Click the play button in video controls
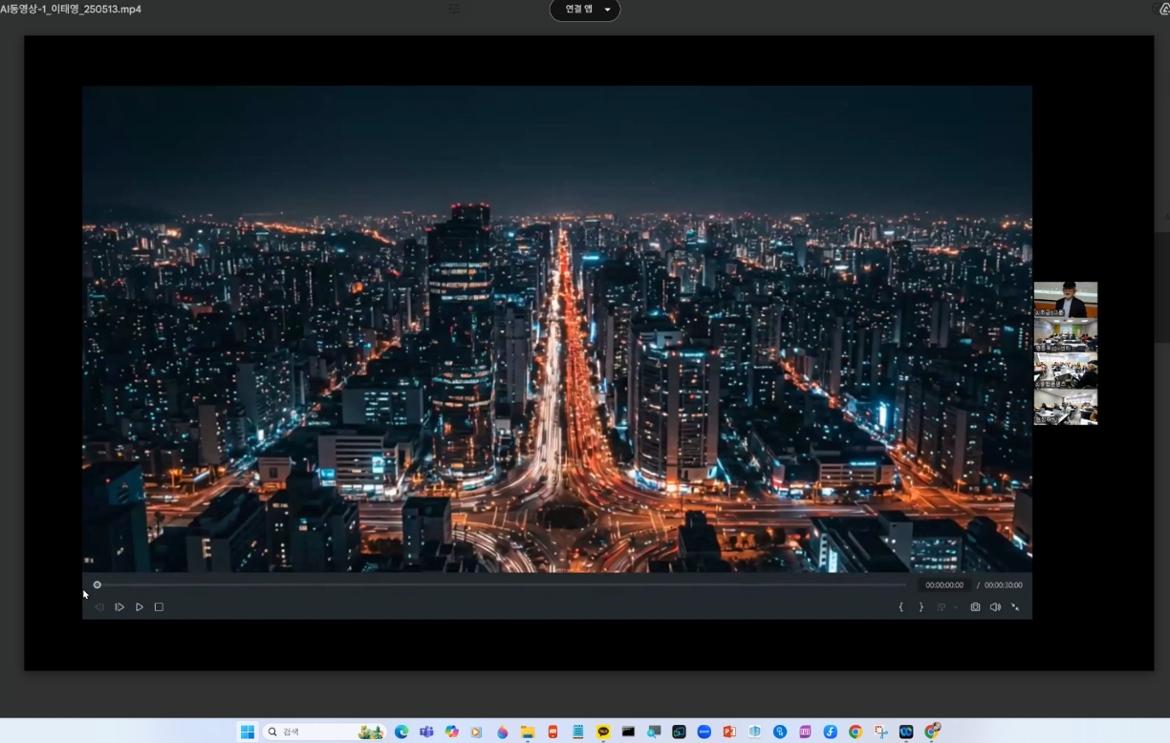 [139, 607]
